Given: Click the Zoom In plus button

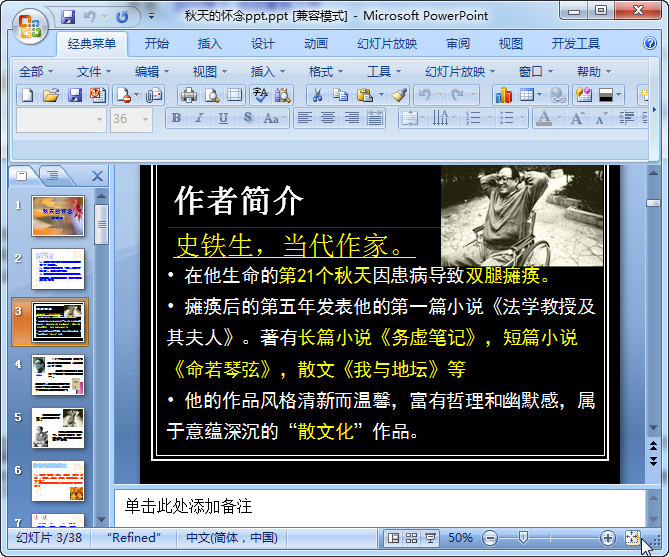Looking at the screenshot, I should 608,538.
